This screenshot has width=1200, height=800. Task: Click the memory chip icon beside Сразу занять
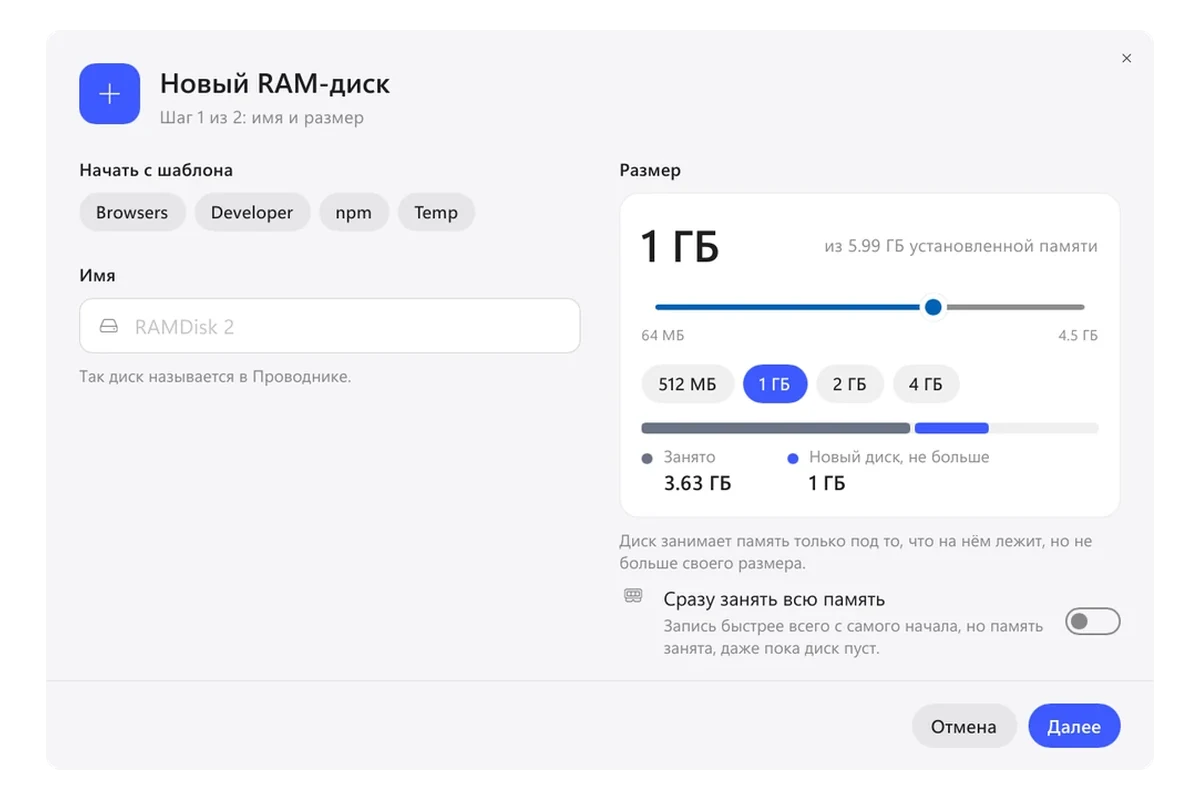tap(633, 596)
